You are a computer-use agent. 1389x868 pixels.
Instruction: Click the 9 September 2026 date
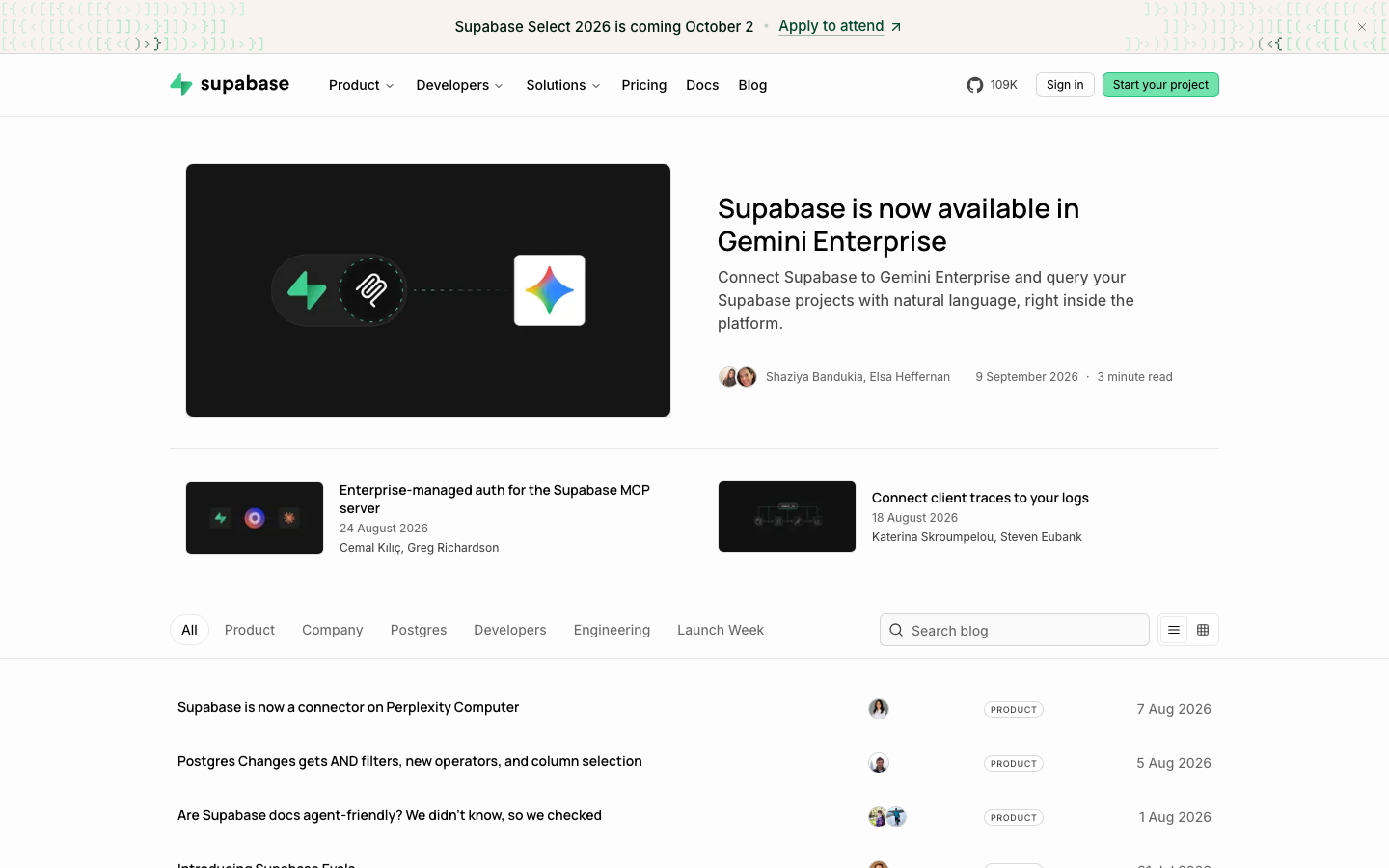1026,377
